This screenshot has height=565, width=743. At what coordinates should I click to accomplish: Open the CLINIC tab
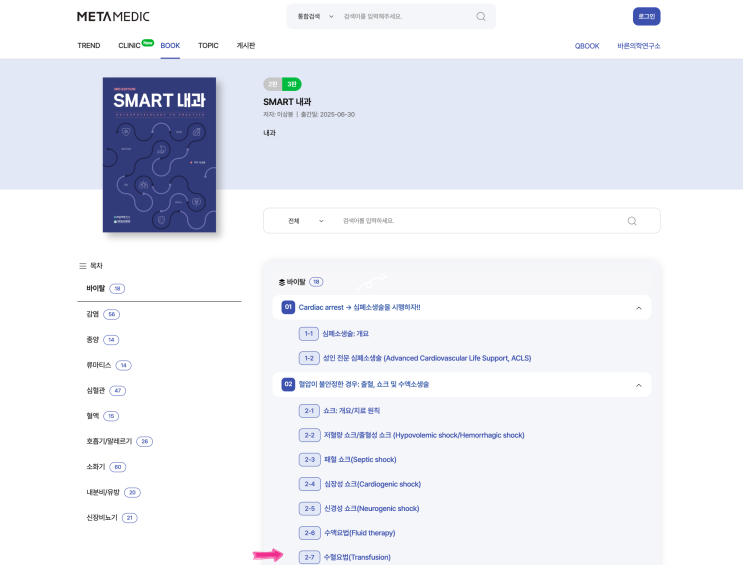coord(129,46)
